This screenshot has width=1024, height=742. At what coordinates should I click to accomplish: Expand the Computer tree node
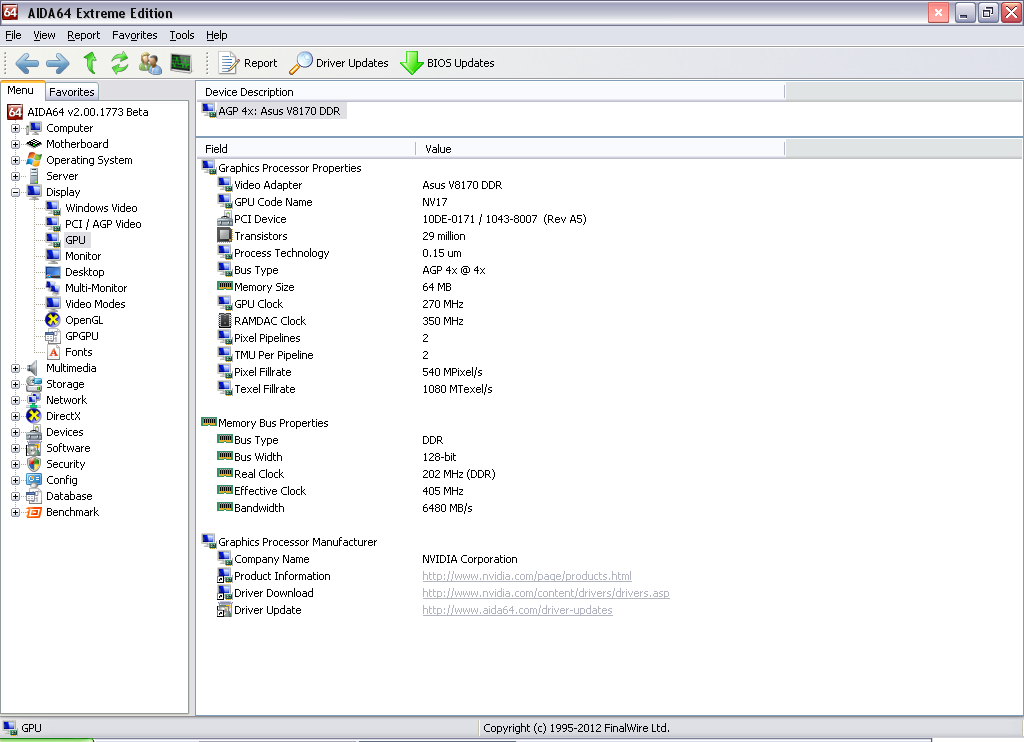tap(16, 129)
